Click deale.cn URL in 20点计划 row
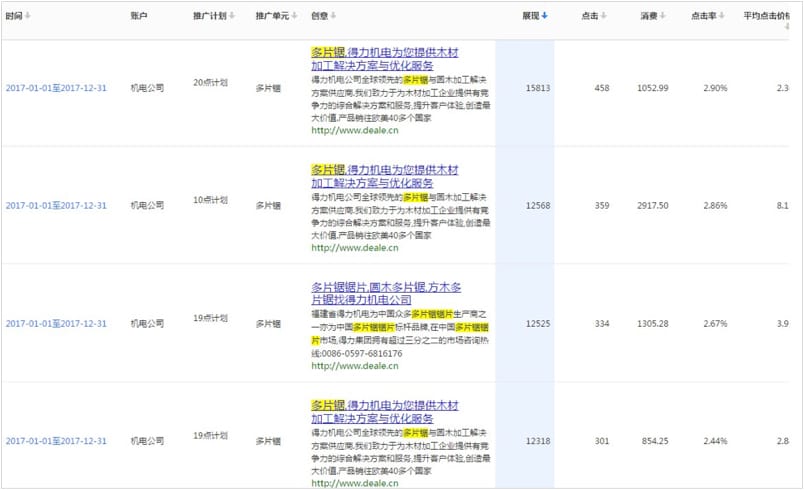Screen dimensions: 804x490 pos(355,130)
